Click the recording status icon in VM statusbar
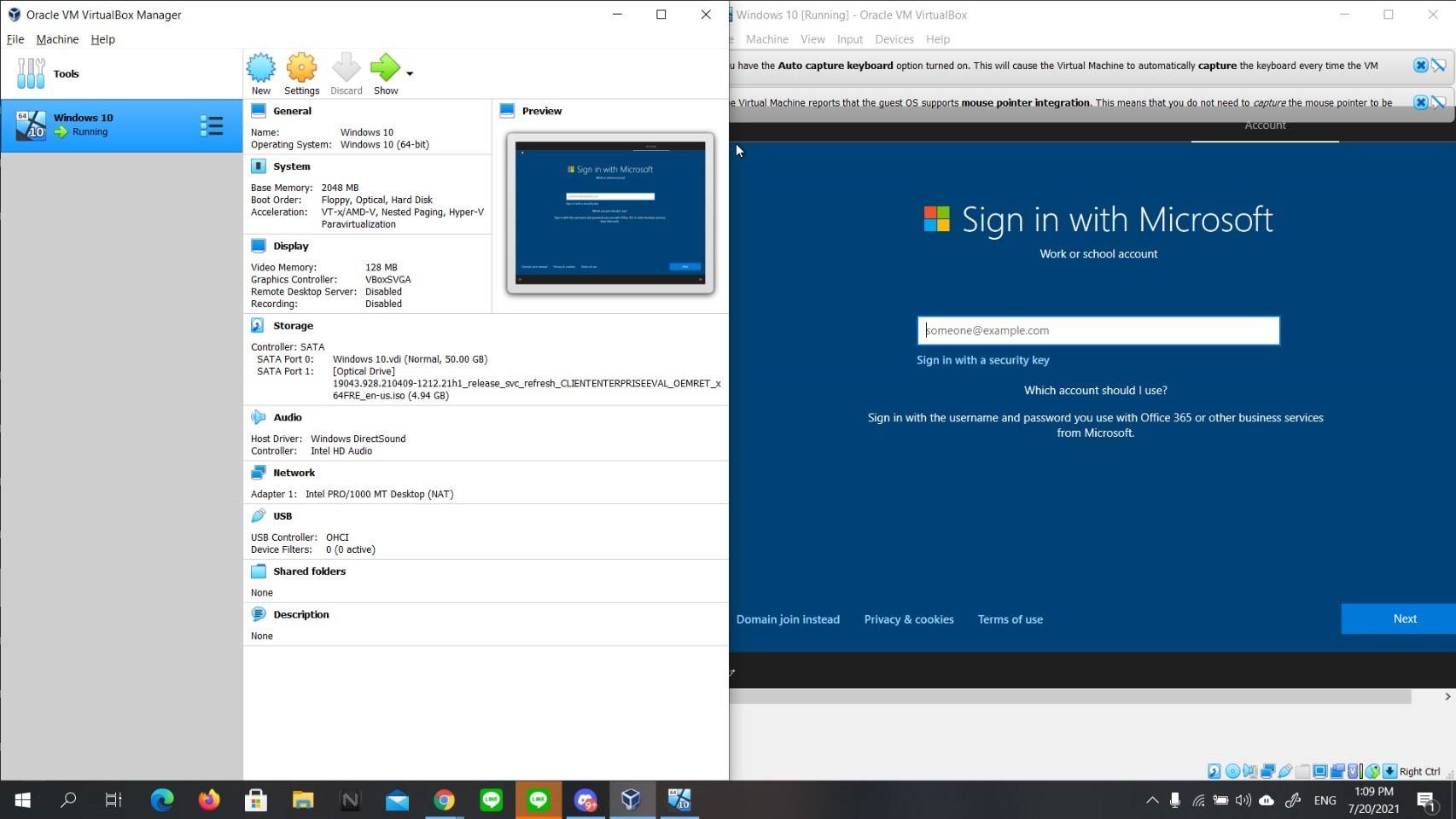1456x819 pixels. (1337, 771)
